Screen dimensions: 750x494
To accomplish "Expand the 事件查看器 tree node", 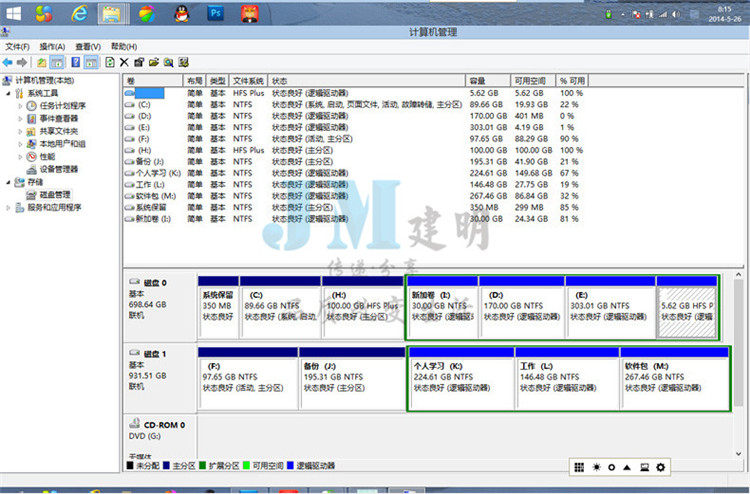I will tap(20, 119).
